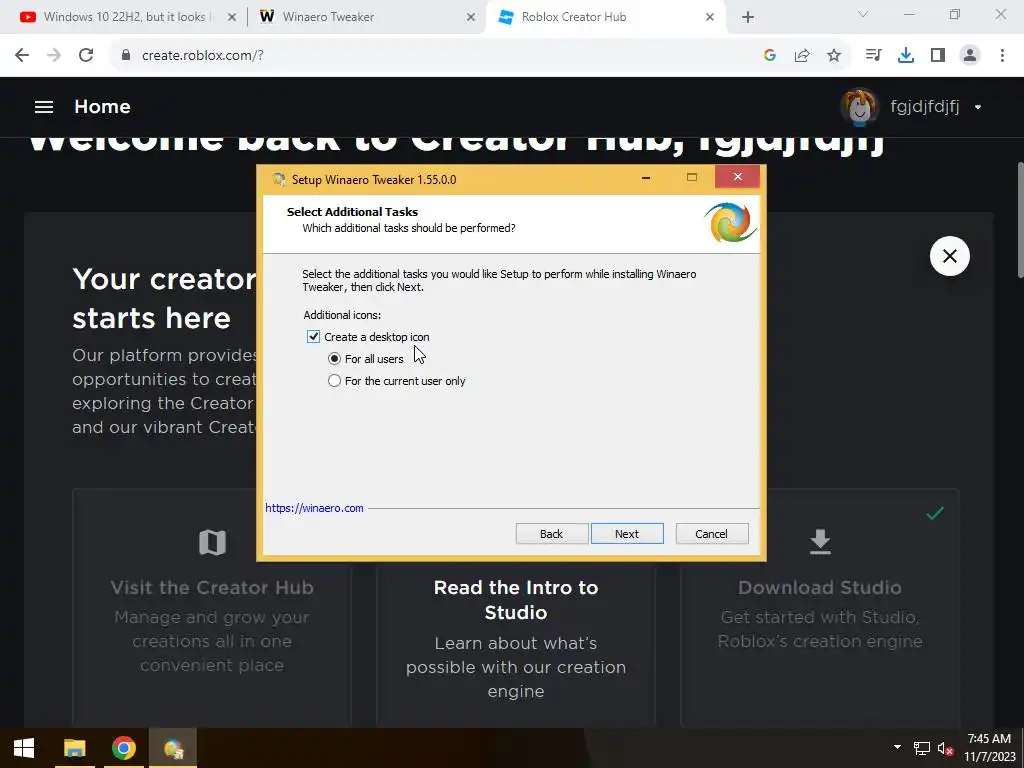The height and width of the screenshot is (768, 1024).
Task: Bookmark this page with the star icon
Action: coord(834,56)
